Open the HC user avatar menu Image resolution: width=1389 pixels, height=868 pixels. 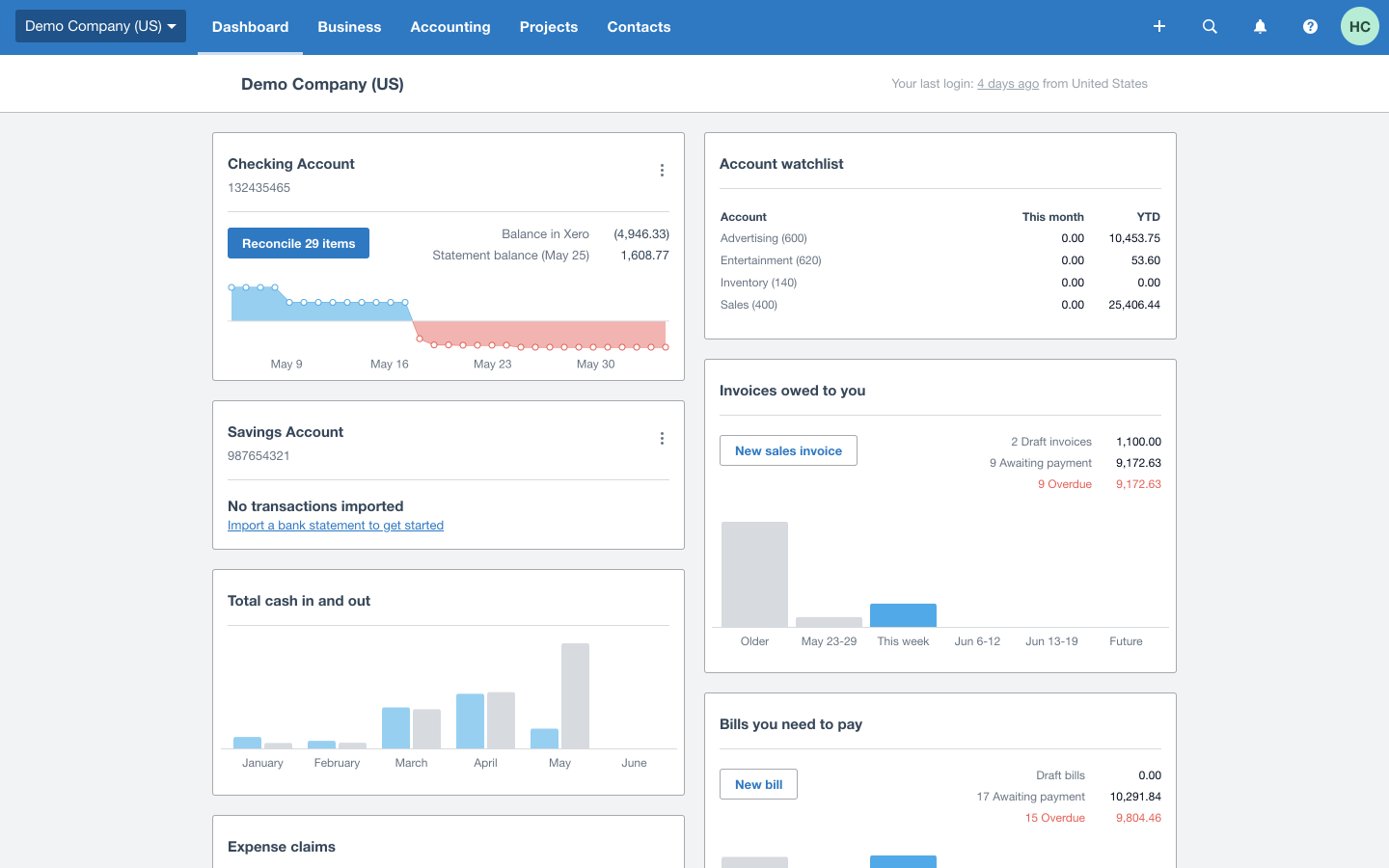(1359, 27)
